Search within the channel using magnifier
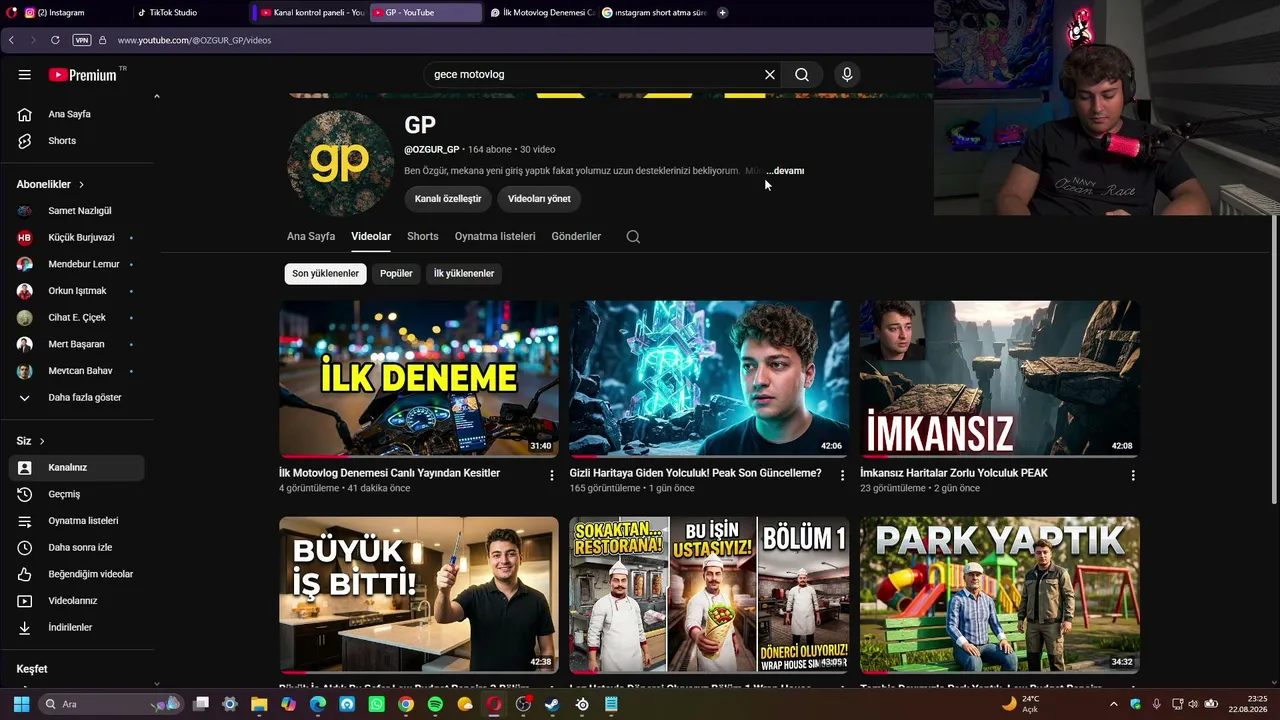Screen dimensions: 1280x720 [633, 237]
